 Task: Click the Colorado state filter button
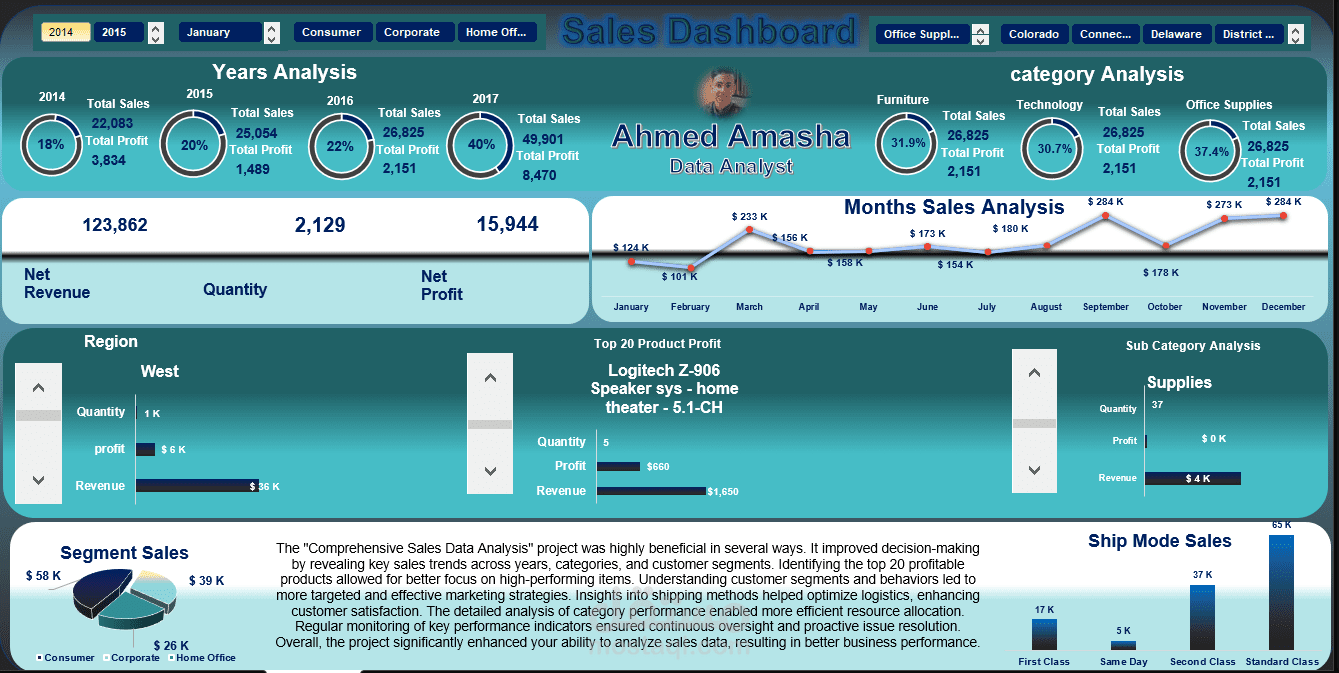pyautogui.click(x=1034, y=33)
